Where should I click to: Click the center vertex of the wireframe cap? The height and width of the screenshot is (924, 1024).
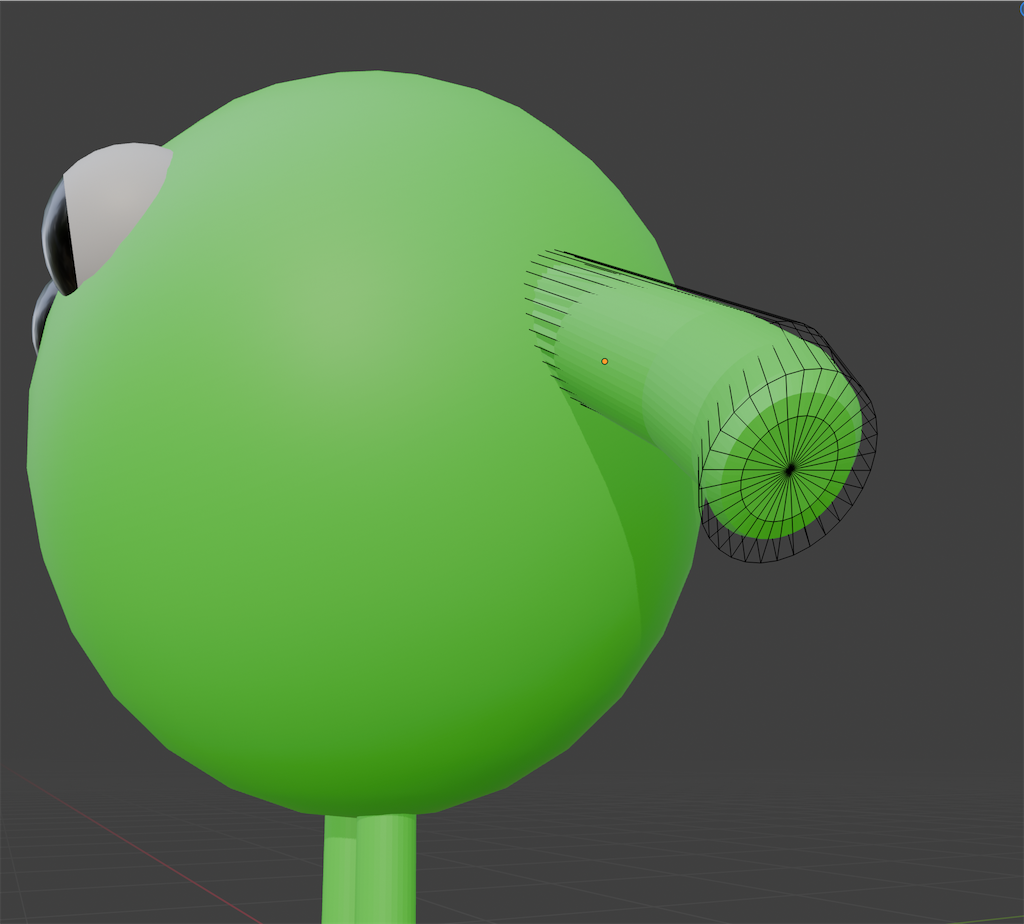pos(790,469)
